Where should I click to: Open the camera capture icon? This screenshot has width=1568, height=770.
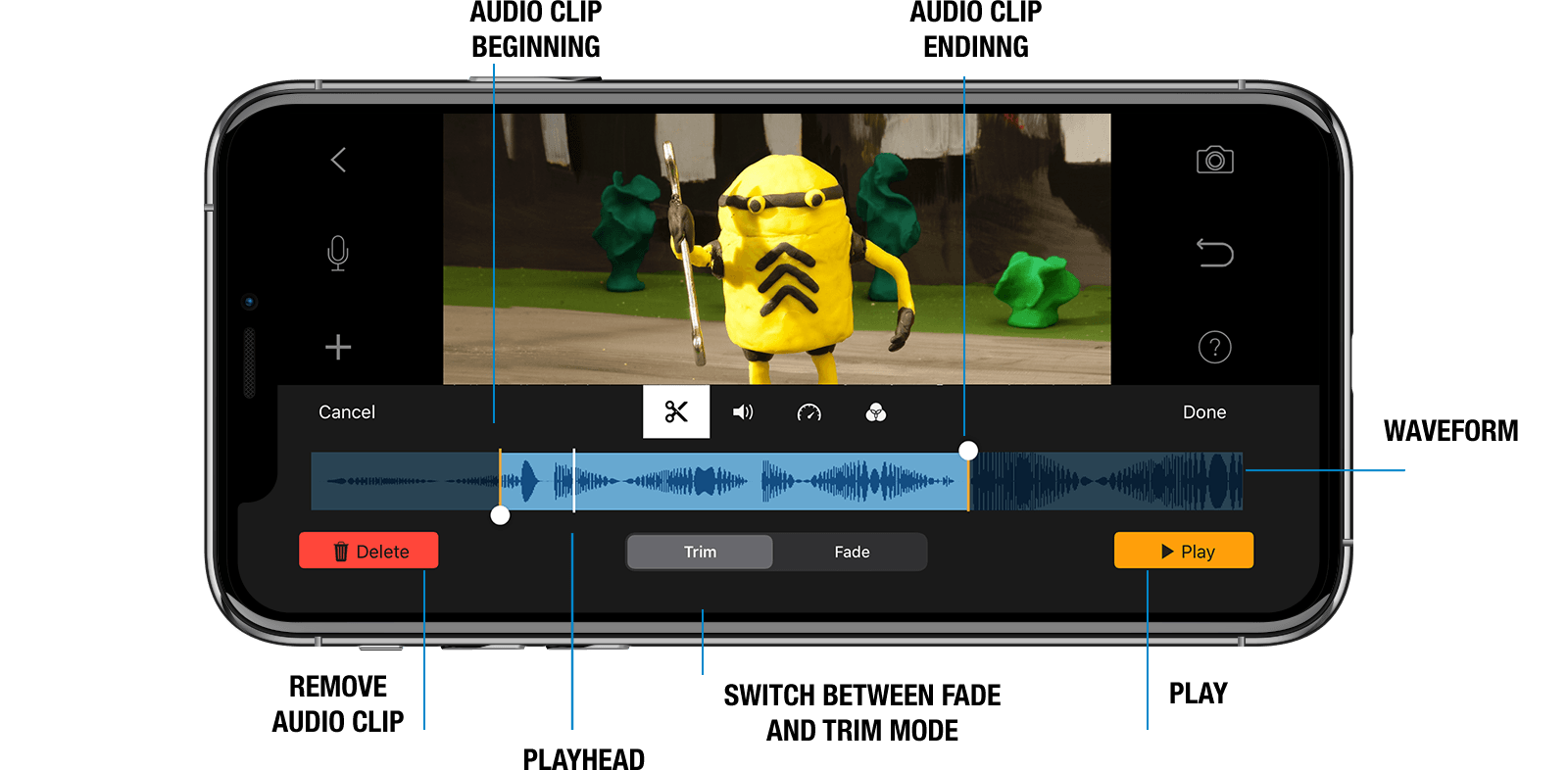click(x=1214, y=160)
